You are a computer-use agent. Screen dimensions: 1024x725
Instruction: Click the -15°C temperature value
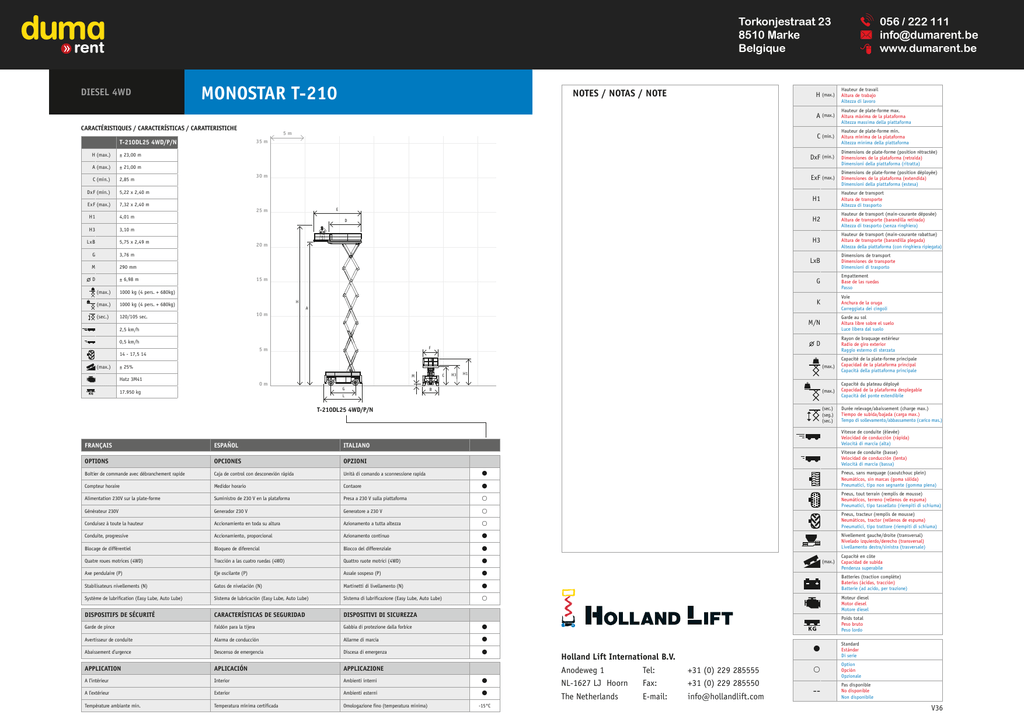[485, 706]
